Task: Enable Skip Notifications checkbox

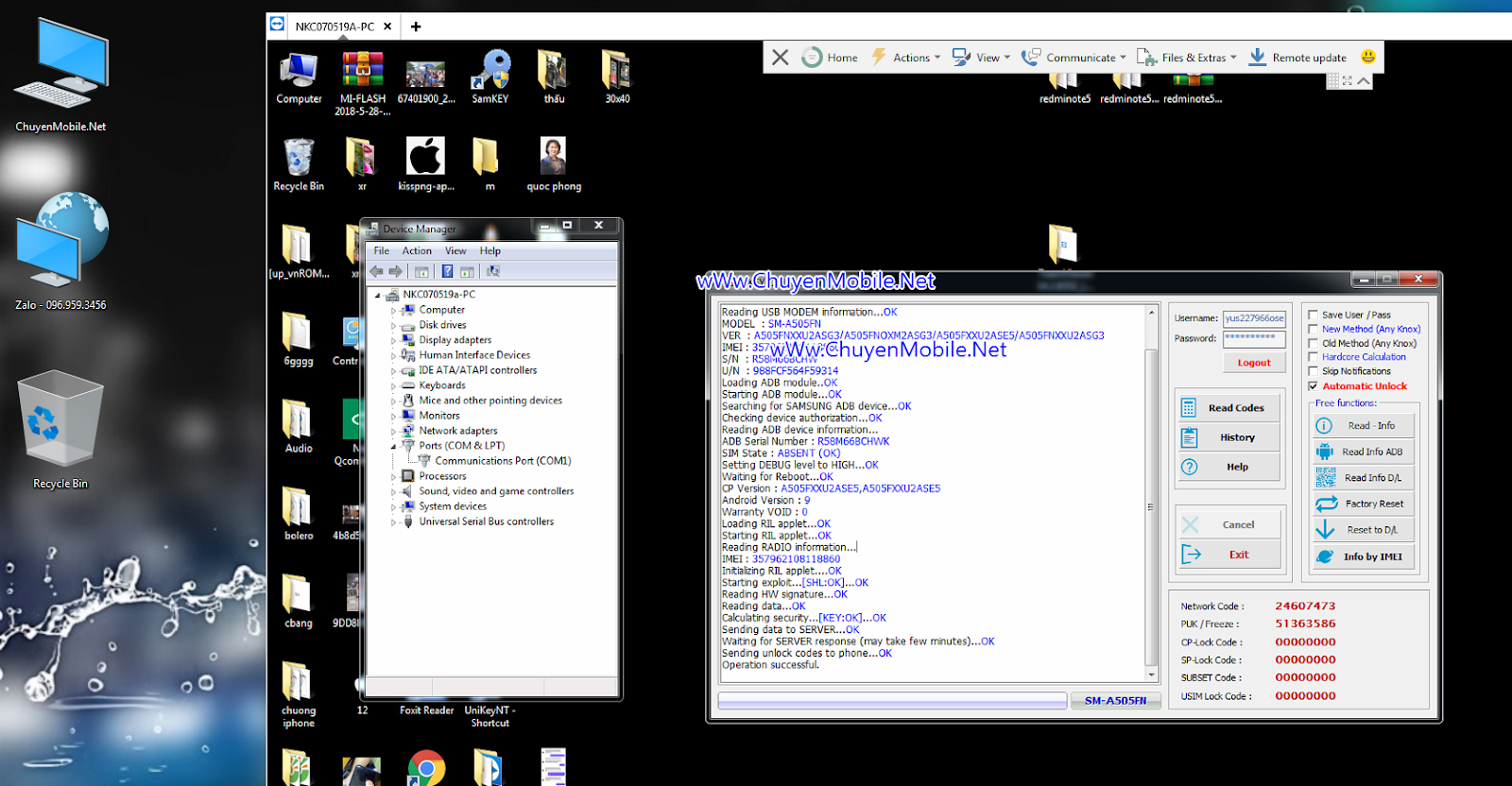Action: [x=1313, y=371]
